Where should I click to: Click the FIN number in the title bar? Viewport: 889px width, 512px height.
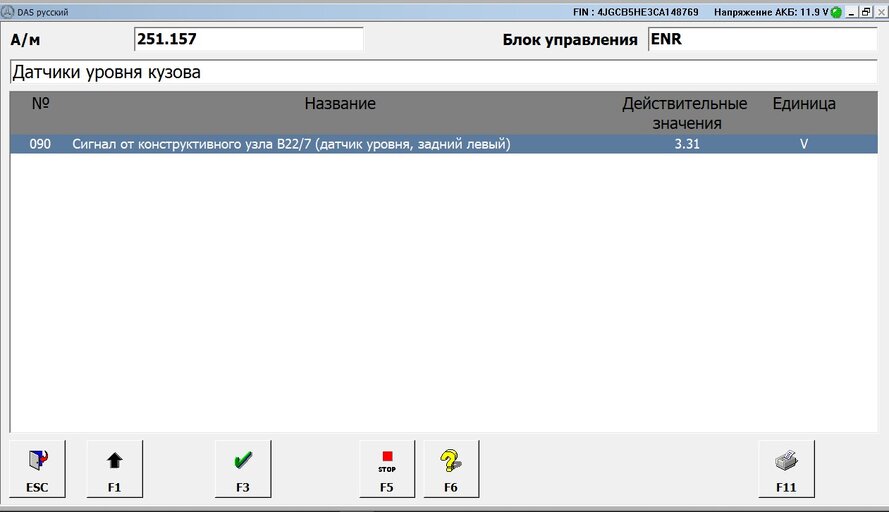point(636,12)
